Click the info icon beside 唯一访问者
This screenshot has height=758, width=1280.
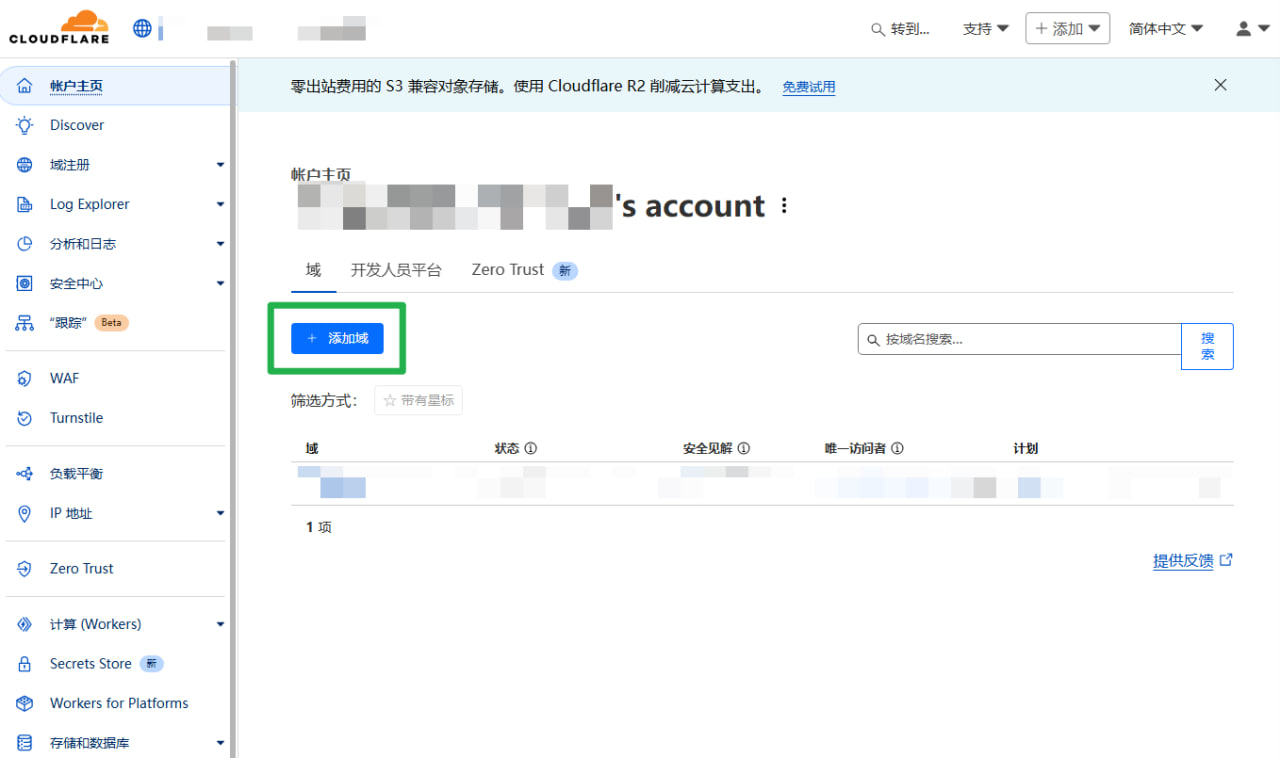tap(897, 449)
